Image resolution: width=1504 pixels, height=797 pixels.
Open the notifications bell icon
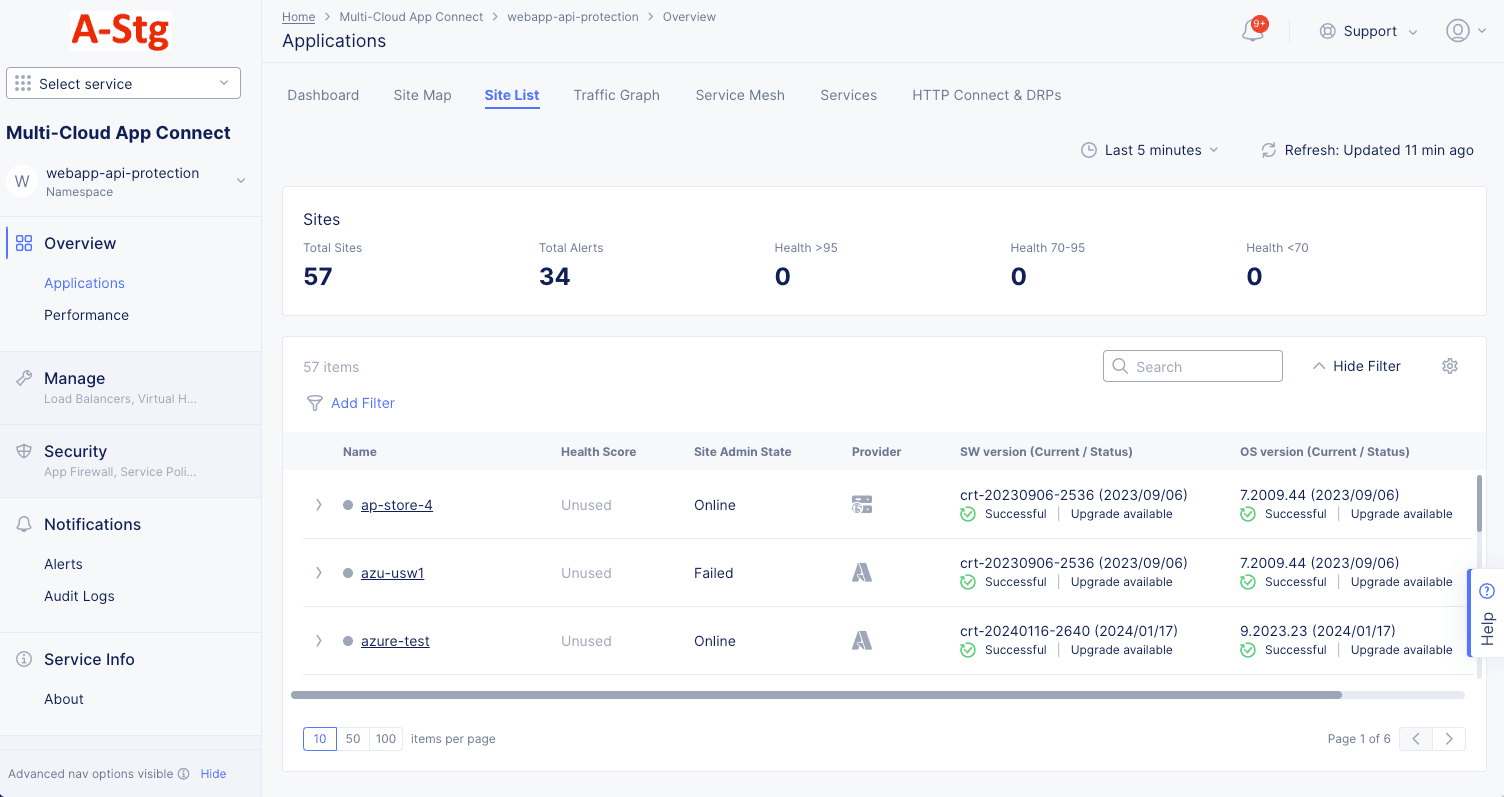click(x=1252, y=32)
